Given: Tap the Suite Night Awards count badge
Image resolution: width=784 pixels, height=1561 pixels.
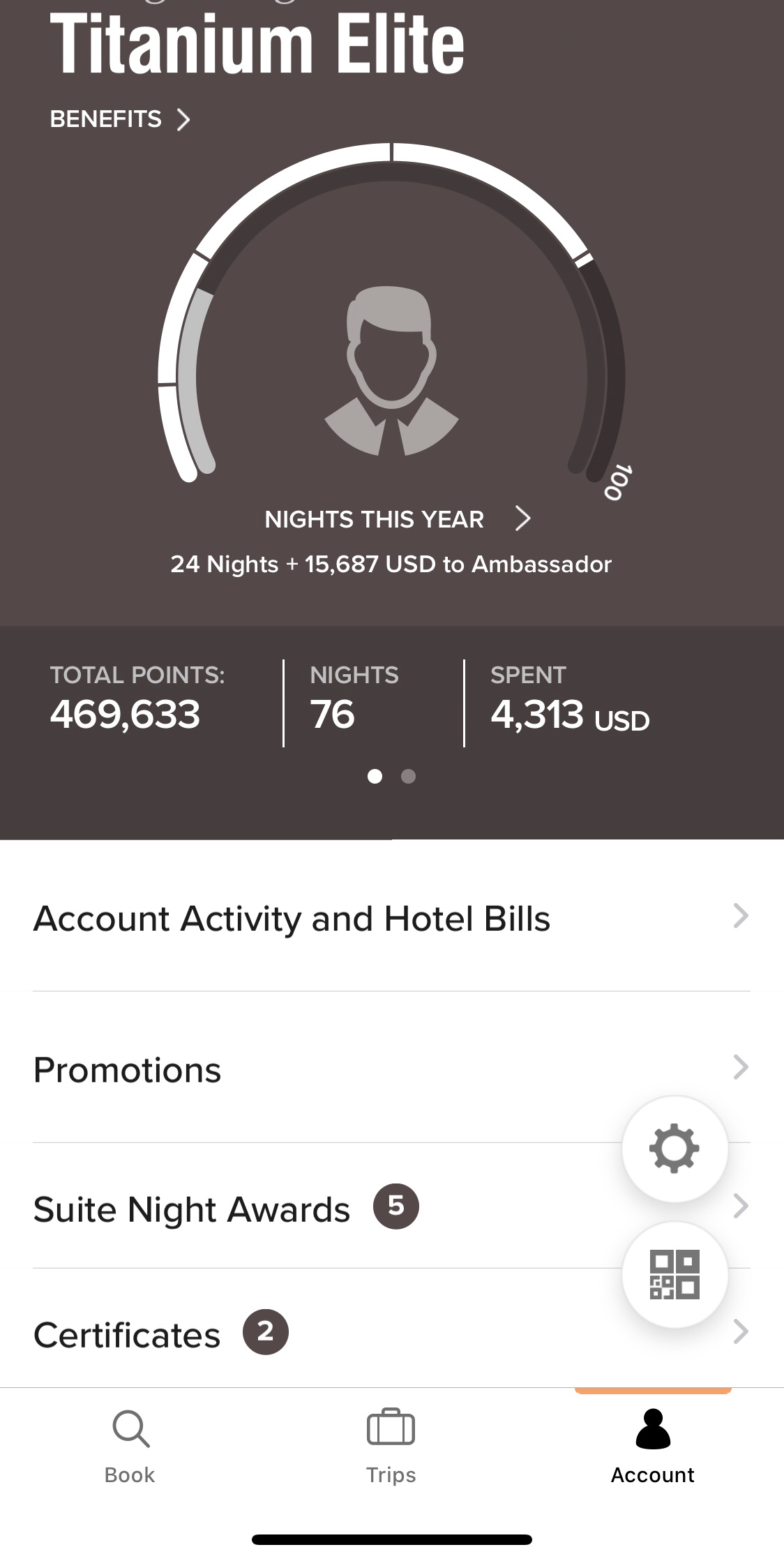Looking at the screenshot, I should [x=395, y=1207].
